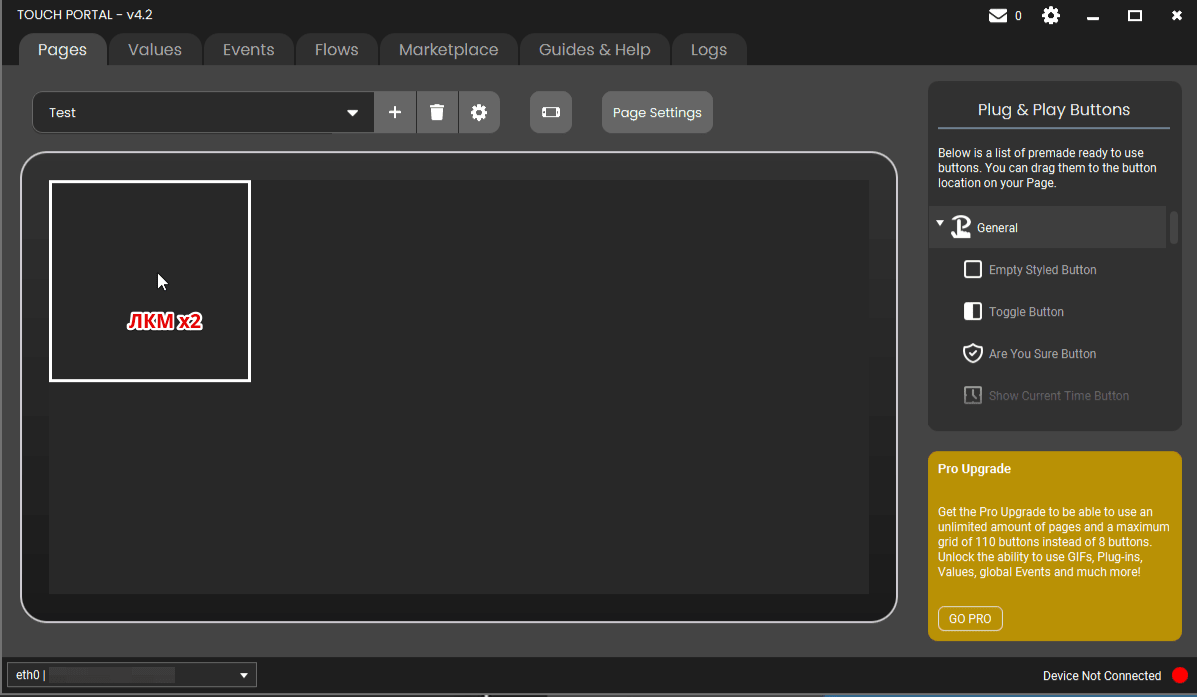Click the Plug & Play list scrollbar
This screenshot has height=697, width=1197.
1174,227
